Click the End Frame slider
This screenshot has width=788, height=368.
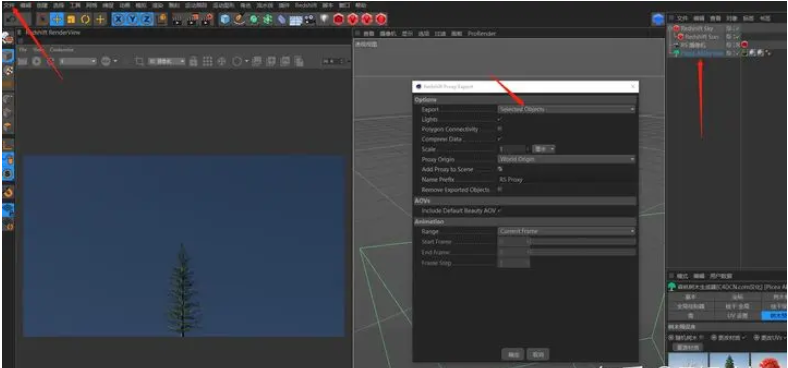(583, 252)
